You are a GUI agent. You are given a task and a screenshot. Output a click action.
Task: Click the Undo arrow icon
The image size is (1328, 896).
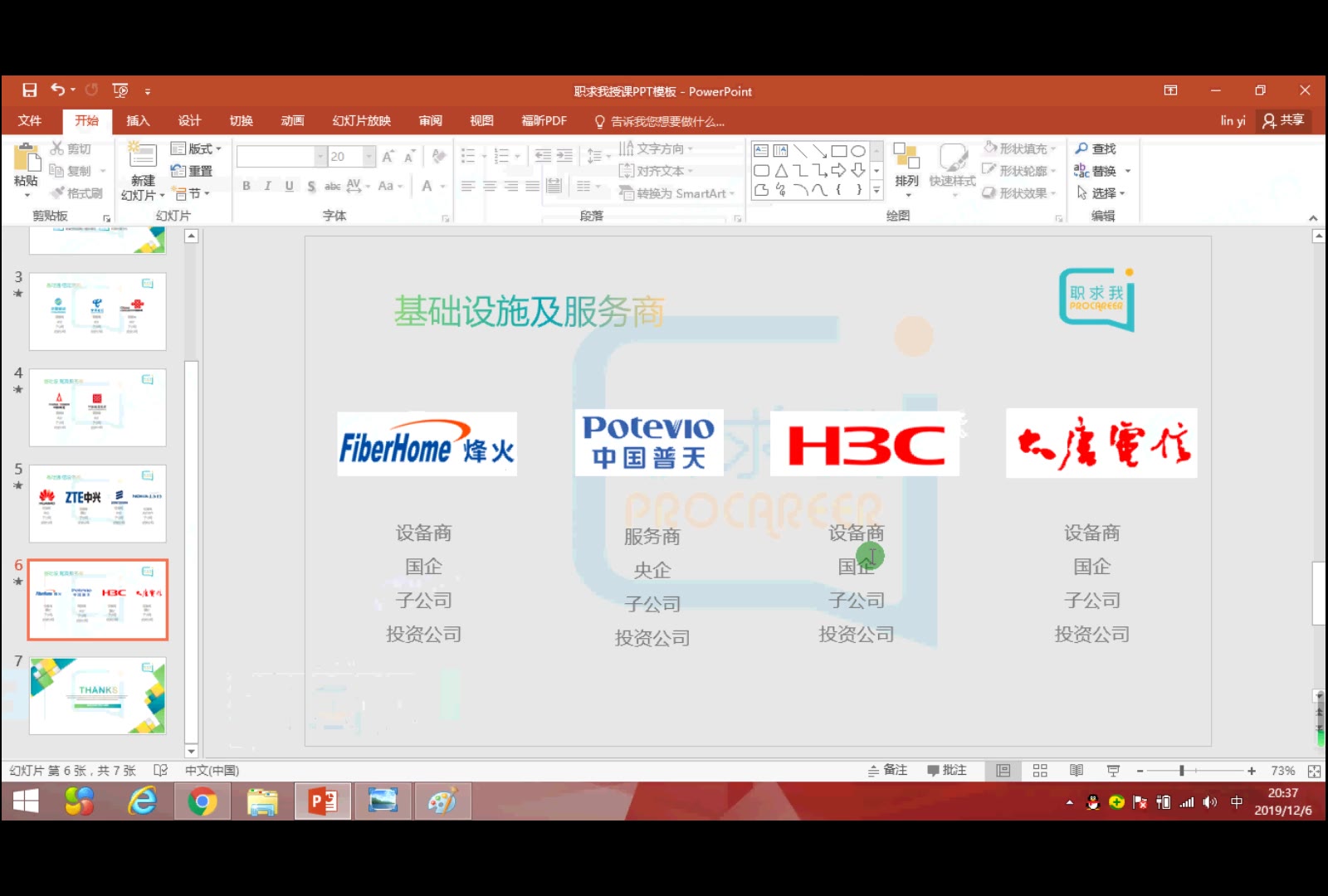(x=57, y=90)
